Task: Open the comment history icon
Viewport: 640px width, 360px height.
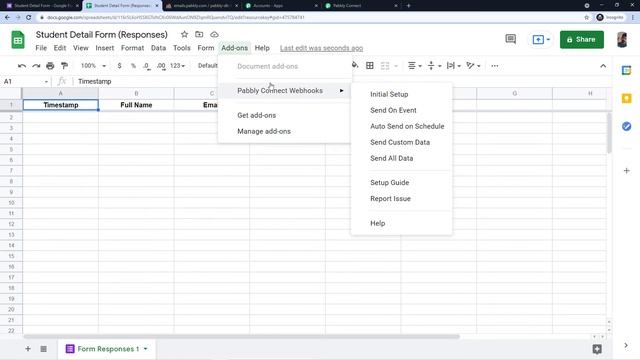Action: point(511,40)
